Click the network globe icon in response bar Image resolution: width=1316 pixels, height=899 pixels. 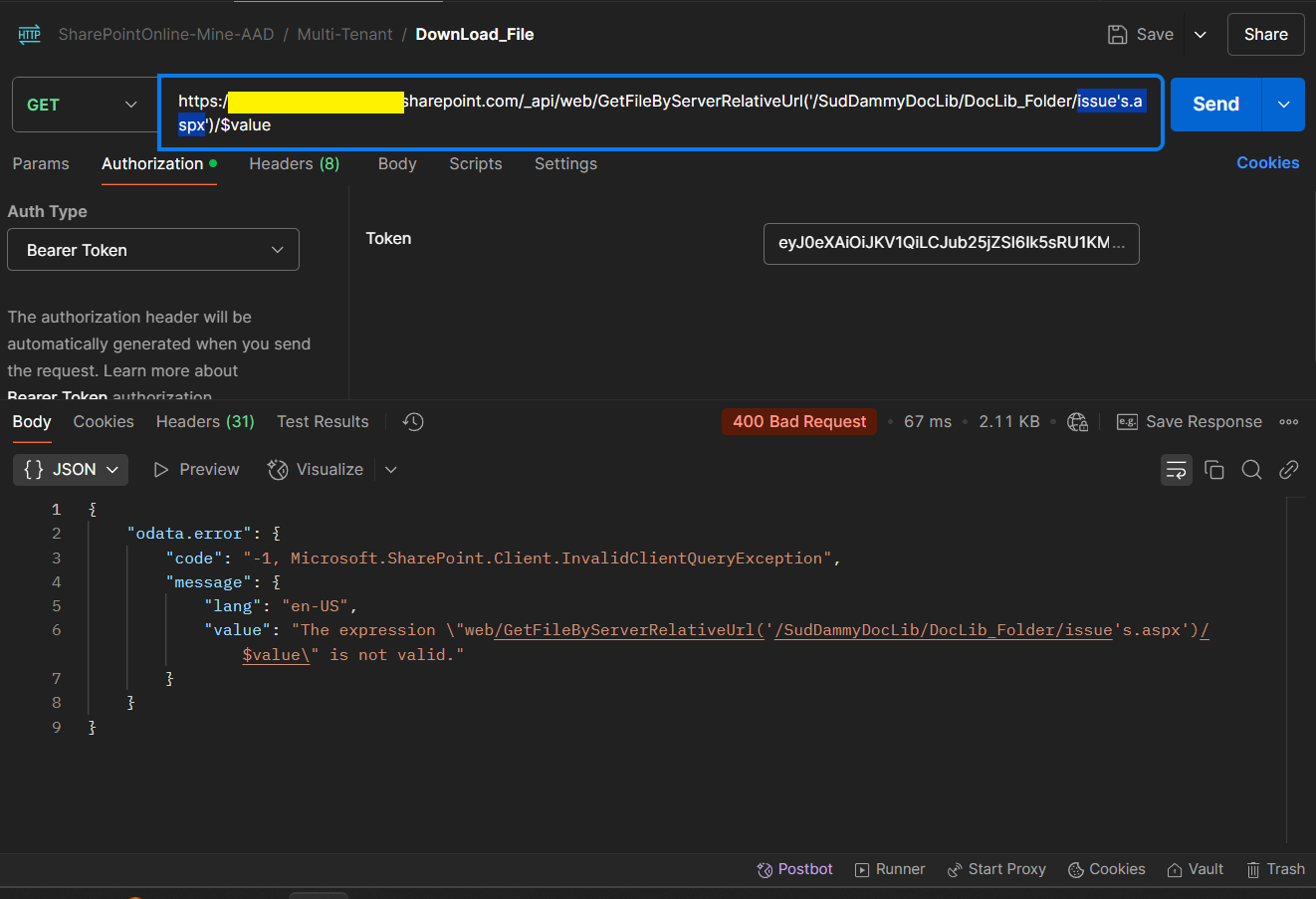(1077, 422)
